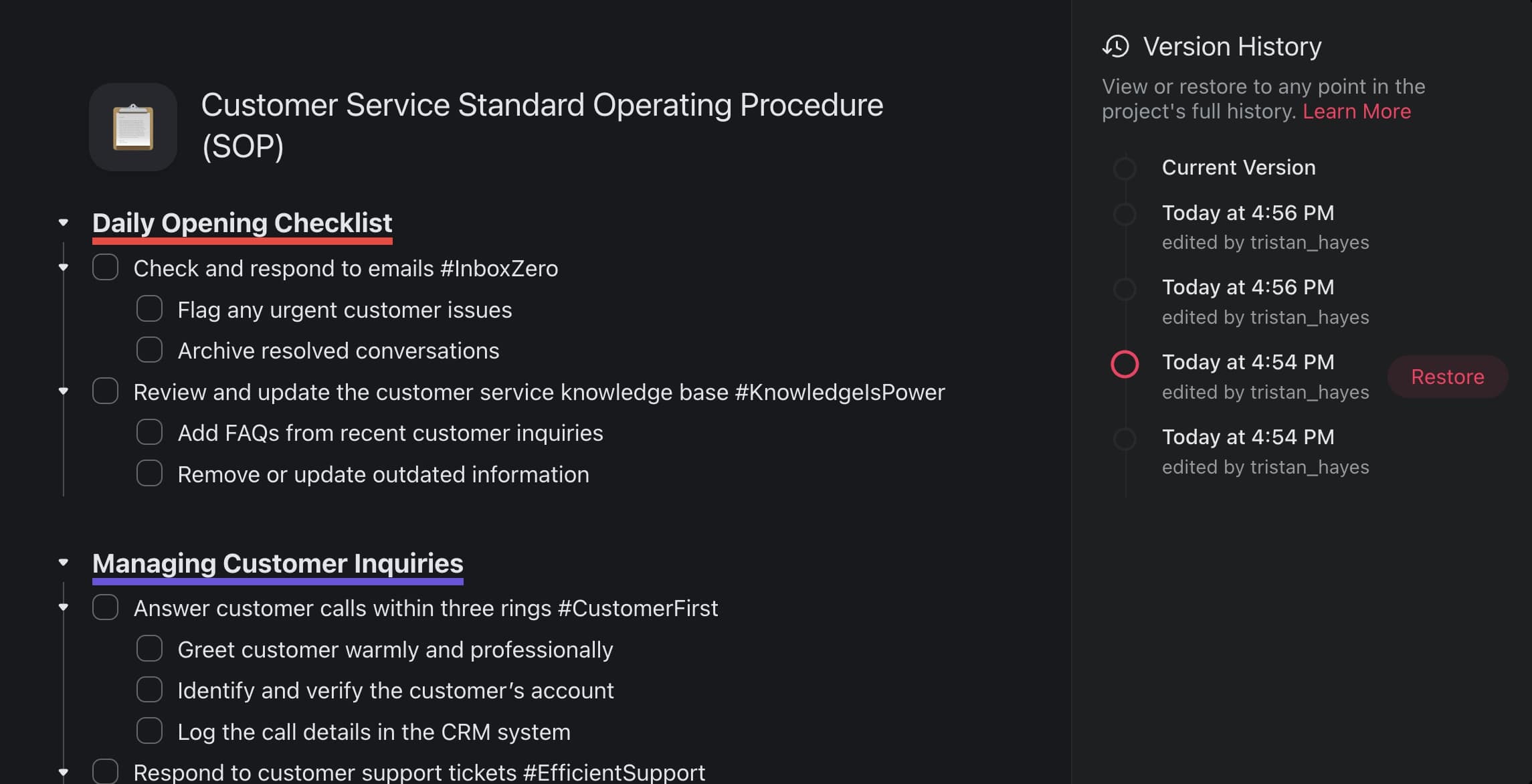Screen dimensions: 1532x784
Task: Collapse 'Answer customer calls' subtasks
Action: click(64, 608)
